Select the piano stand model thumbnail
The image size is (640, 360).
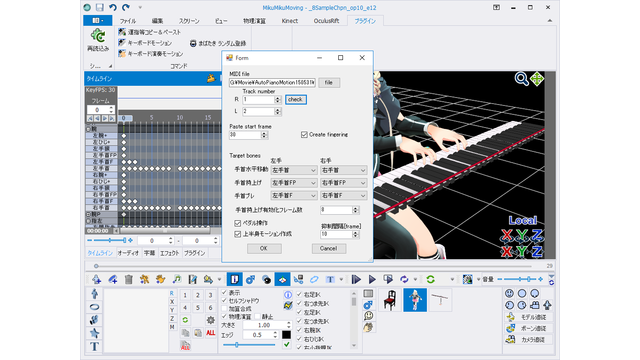point(440,300)
